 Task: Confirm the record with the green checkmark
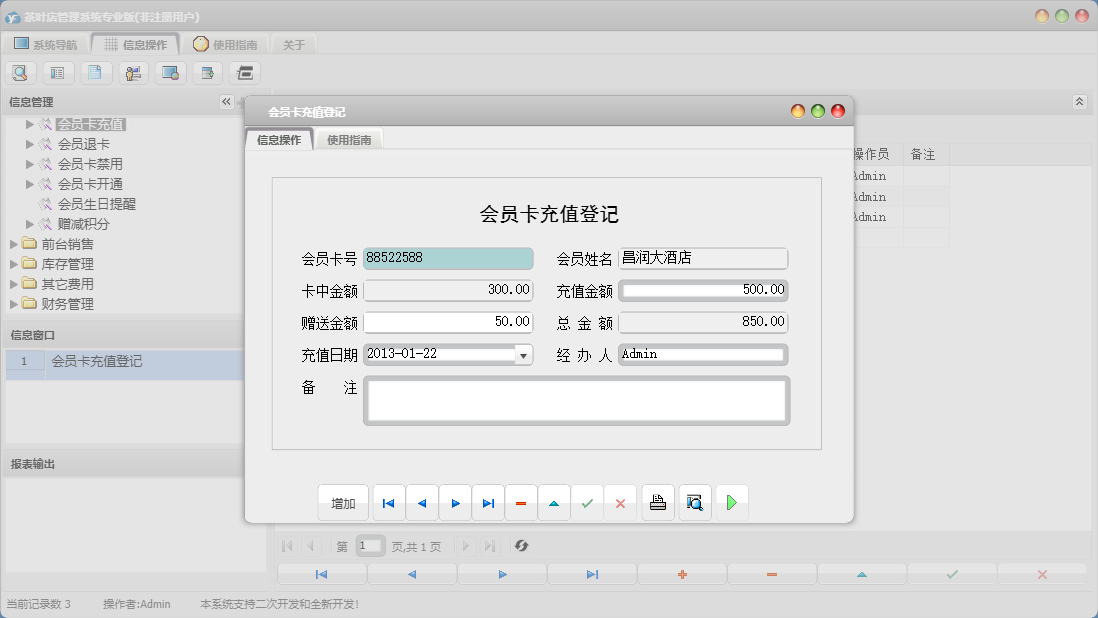[x=587, y=502]
